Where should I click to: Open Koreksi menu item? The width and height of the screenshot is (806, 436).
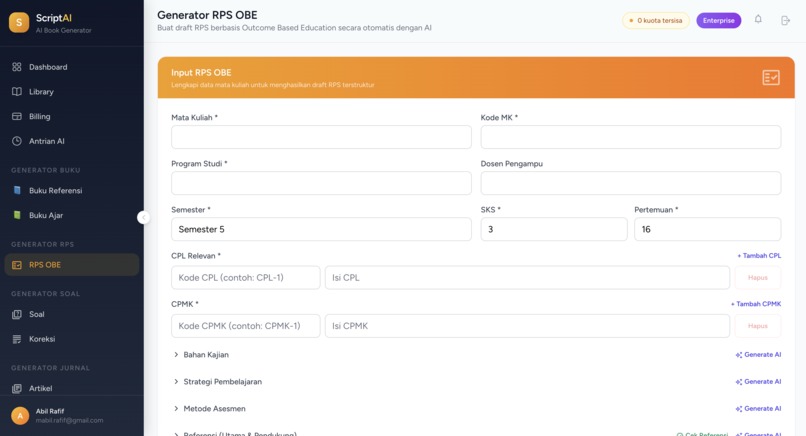click(72, 339)
